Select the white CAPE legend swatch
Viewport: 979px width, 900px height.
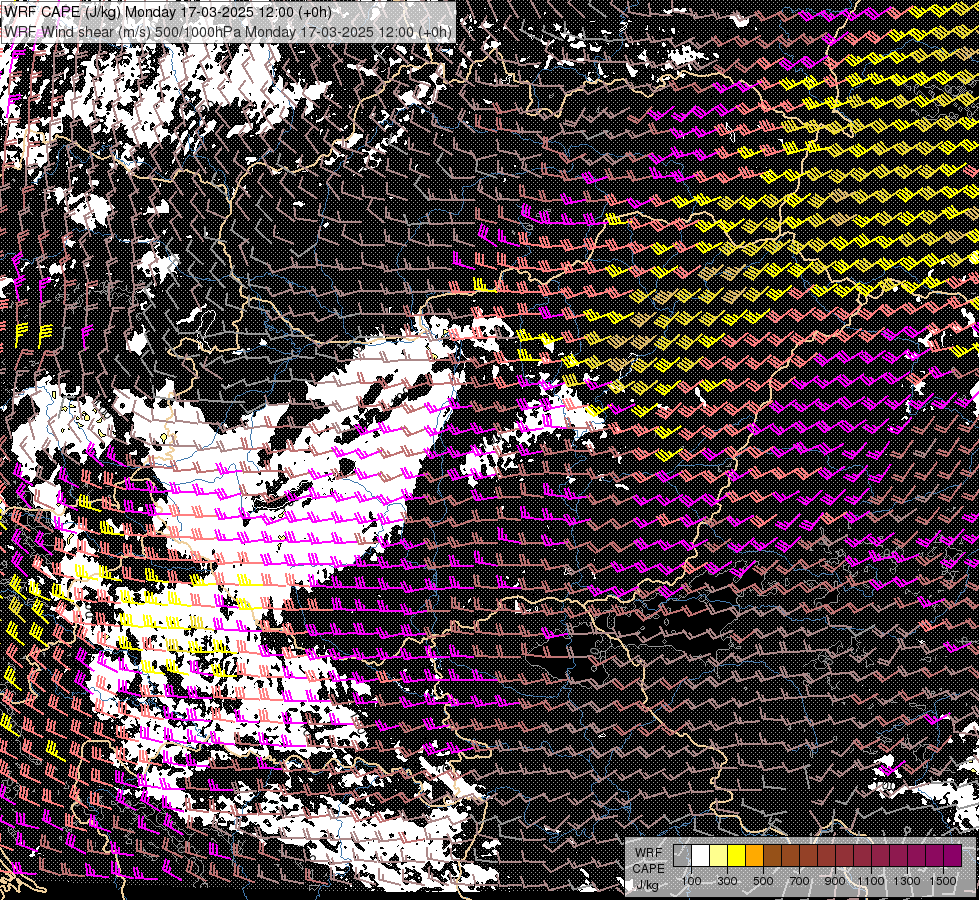coord(701,855)
